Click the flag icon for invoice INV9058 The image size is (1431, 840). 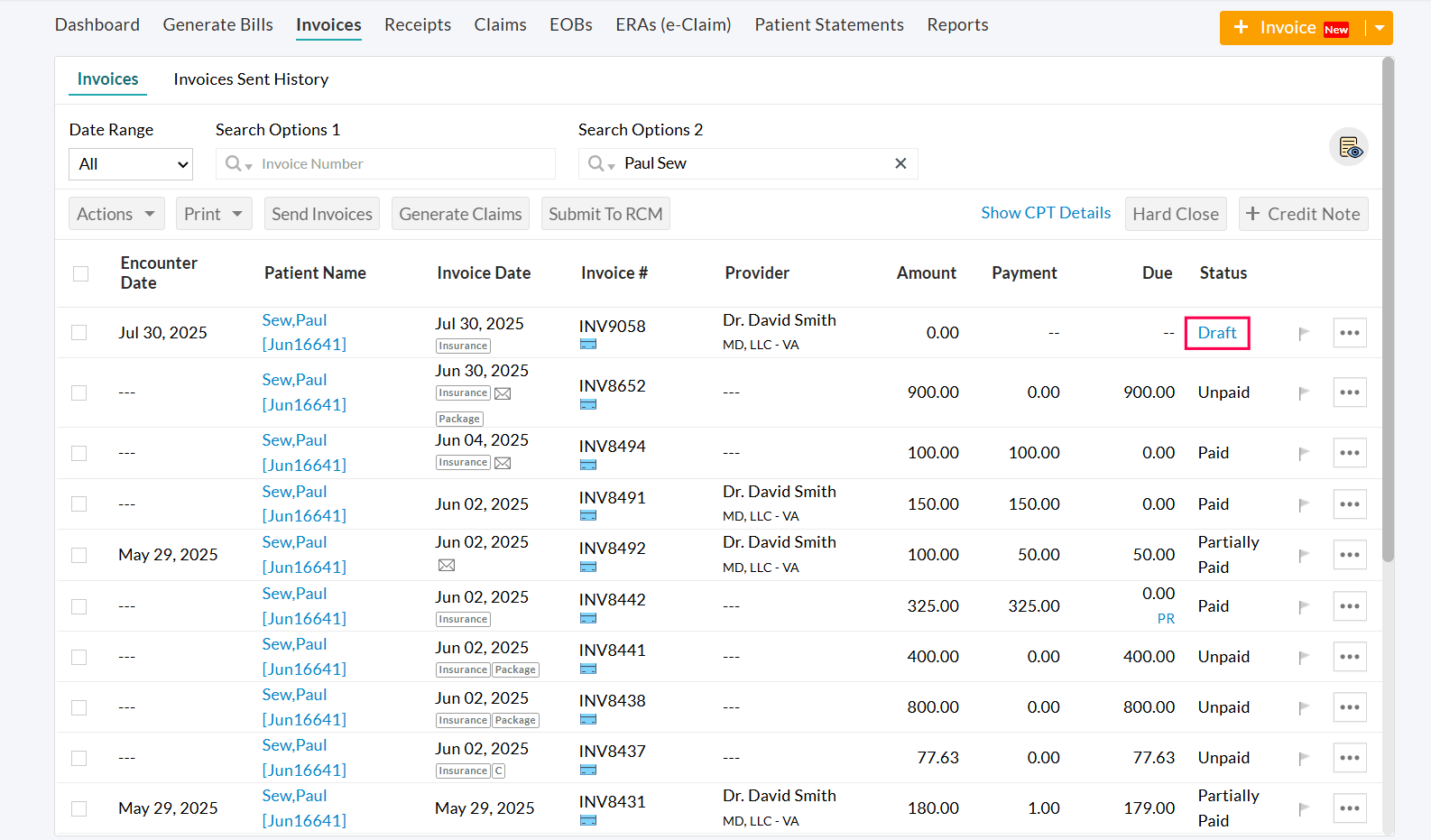click(1303, 334)
